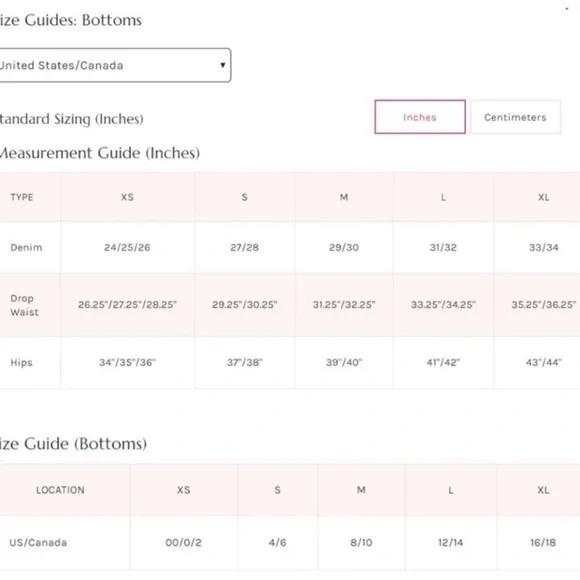Click the Size Guide (Bottoms) heading

(73, 444)
